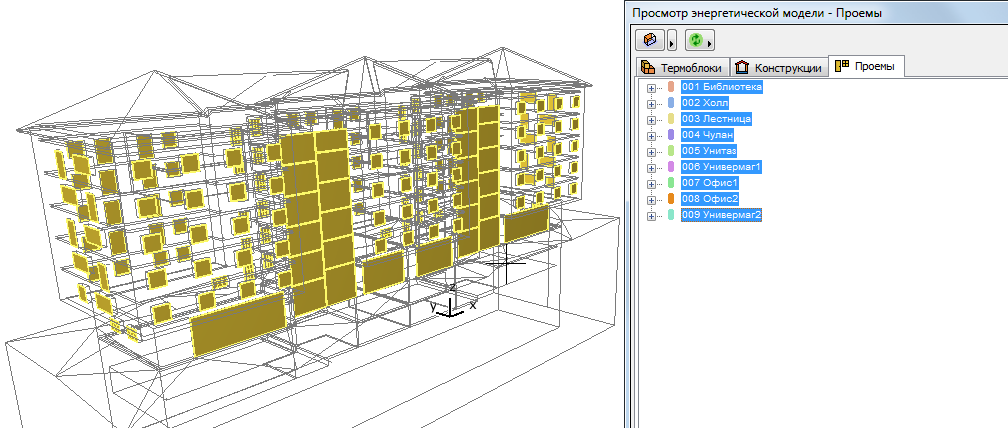Select the 007 Офис1 tree item
Screen dimensions: 1008x428
click(x=709, y=183)
